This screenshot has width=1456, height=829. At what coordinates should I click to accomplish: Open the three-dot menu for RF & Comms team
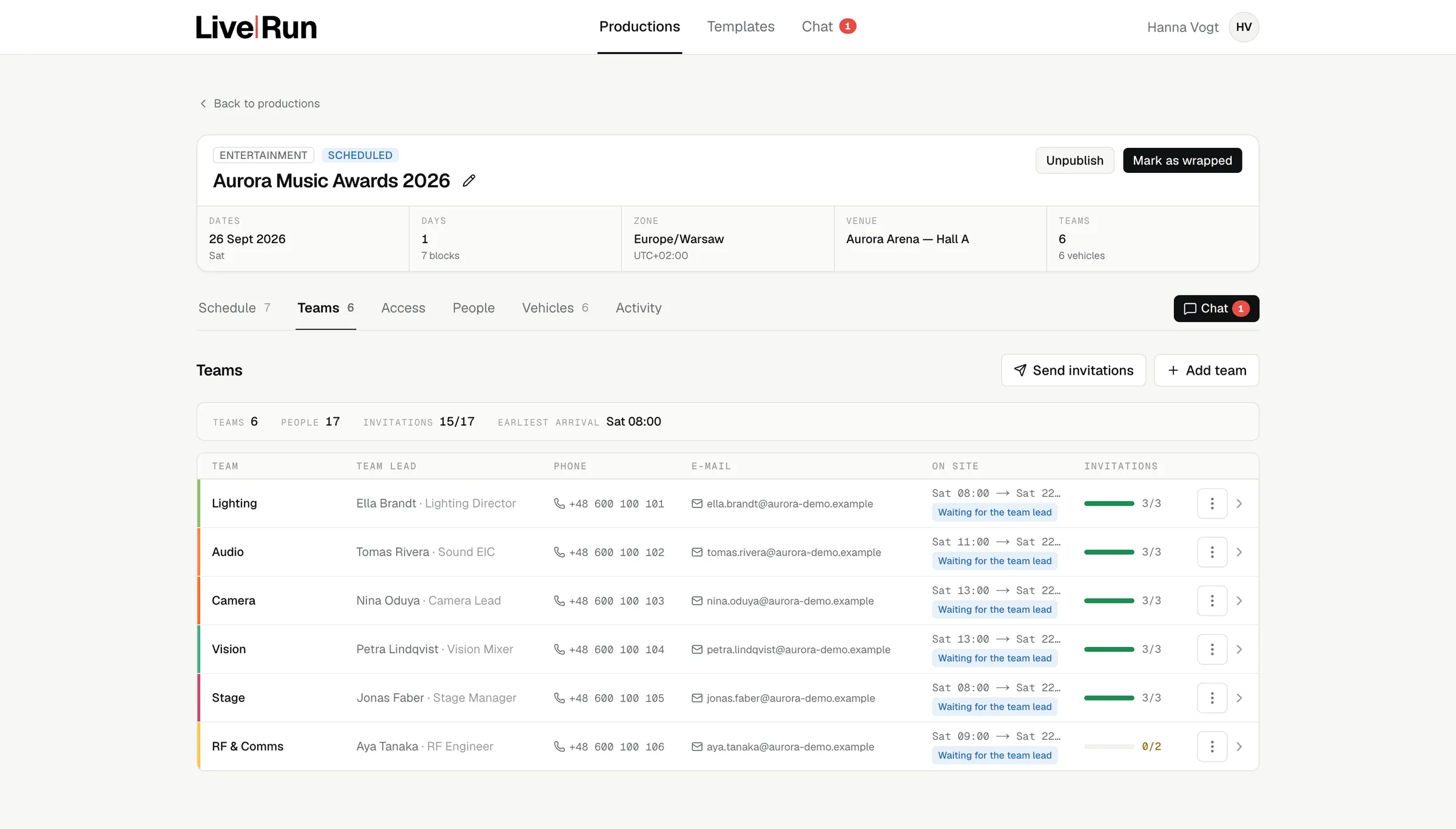click(x=1212, y=747)
